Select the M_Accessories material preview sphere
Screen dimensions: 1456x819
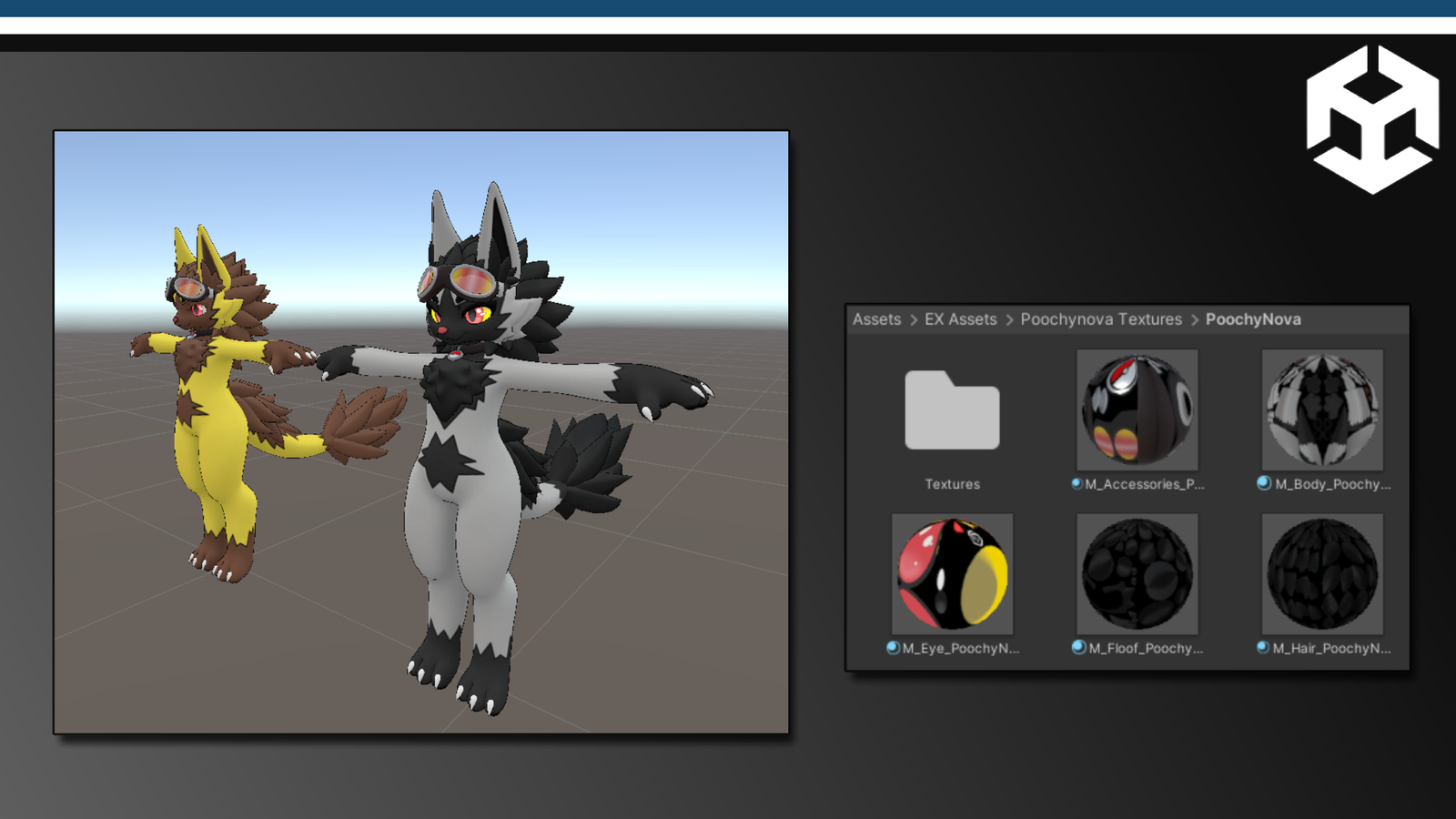[x=1137, y=409]
